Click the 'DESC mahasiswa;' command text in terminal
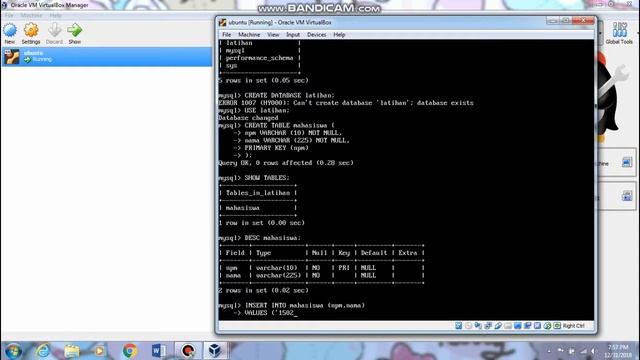 [x=273, y=238]
